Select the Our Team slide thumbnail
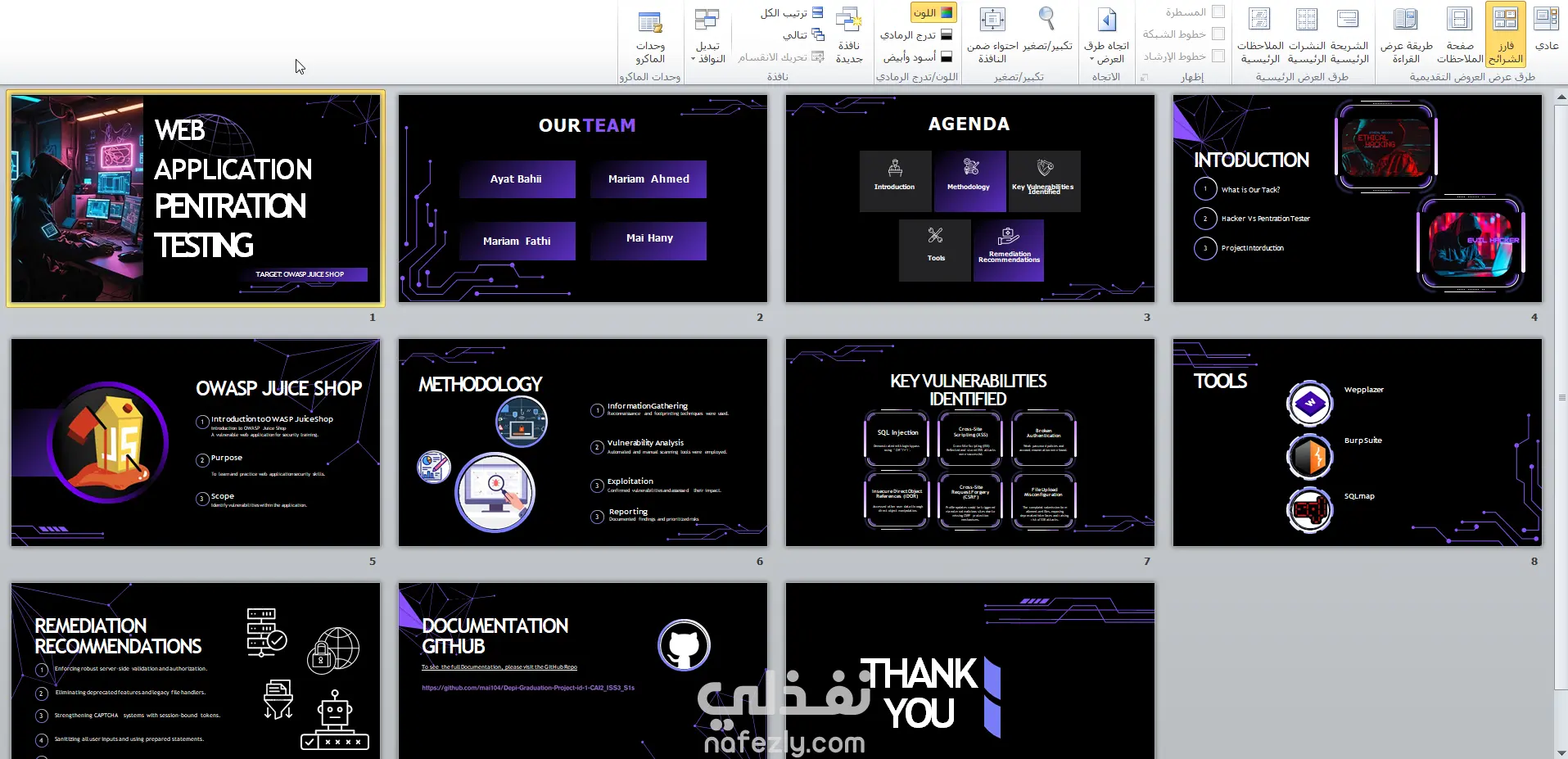This screenshot has width=1568, height=759. click(x=583, y=198)
